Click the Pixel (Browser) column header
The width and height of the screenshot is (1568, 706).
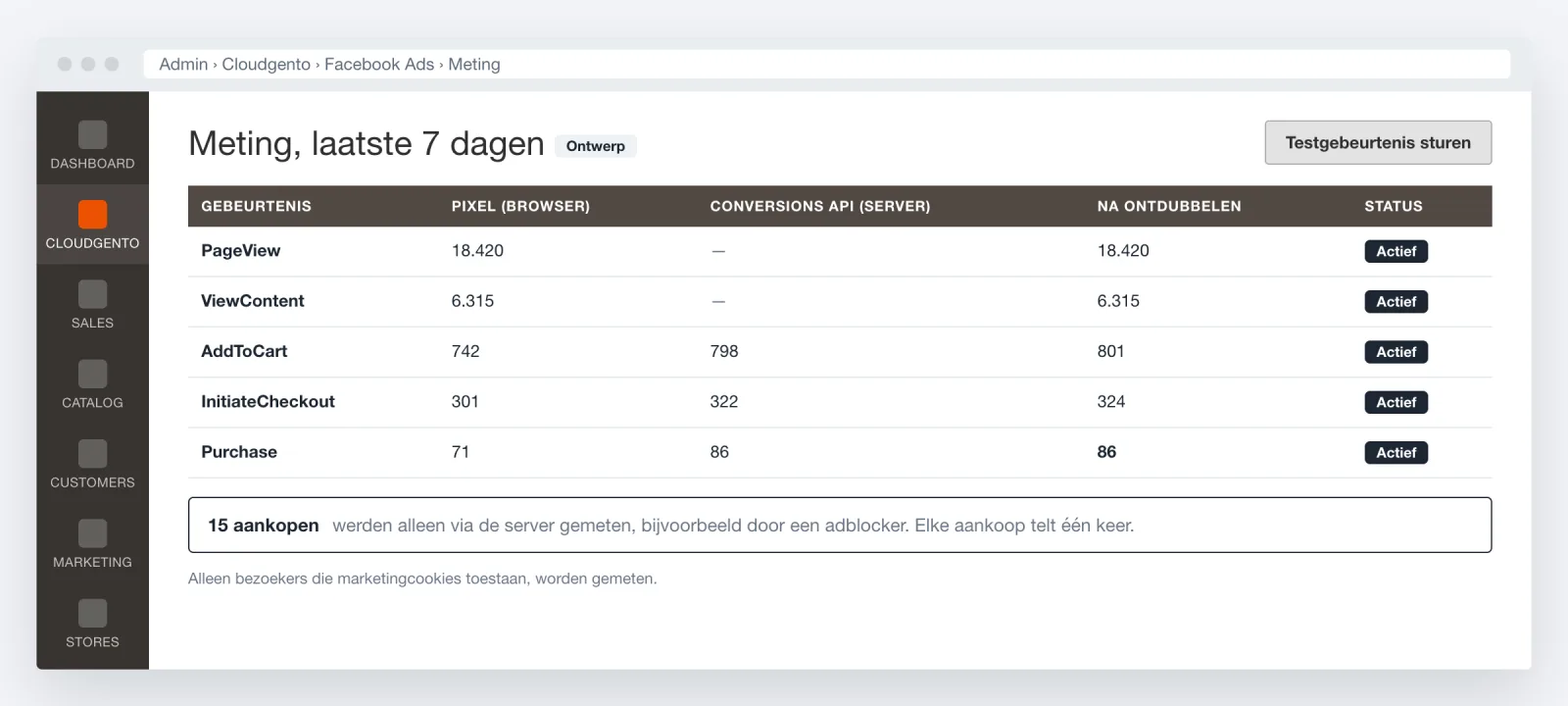(x=520, y=206)
